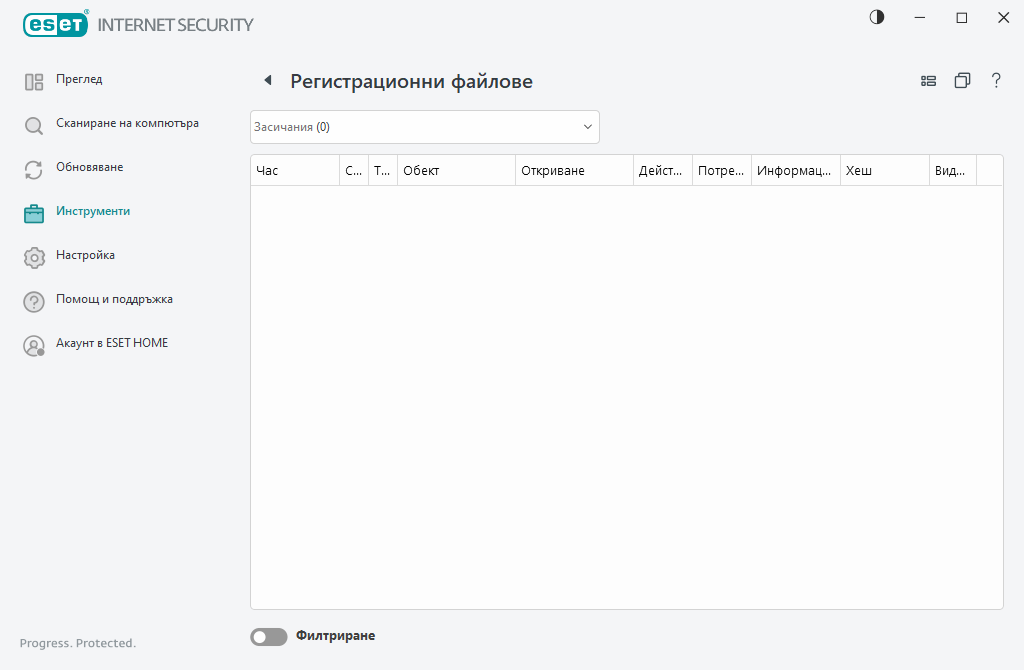Enable the Филтриране toggle
The height and width of the screenshot is (670, 1024).
coord(268,636)
